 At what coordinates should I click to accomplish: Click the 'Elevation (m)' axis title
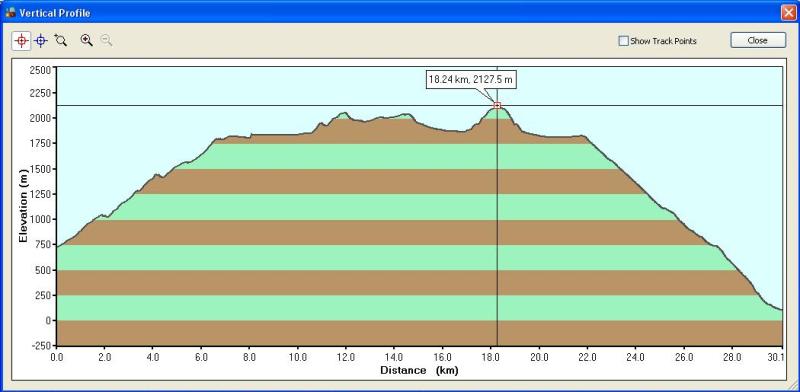click(x=23, y=206)
